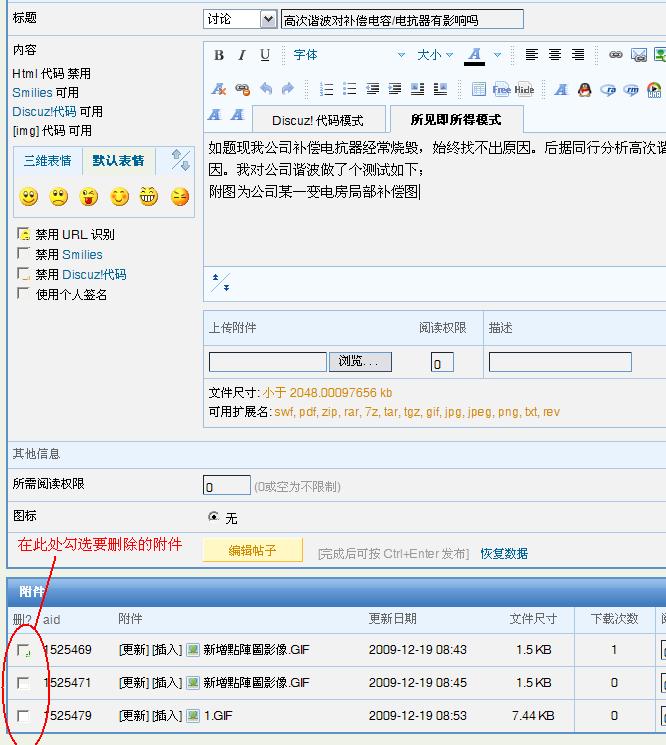Screen dimensions: 666x745
Task: Click the 浏览... file browse button
Action: [x=360, y=362]
